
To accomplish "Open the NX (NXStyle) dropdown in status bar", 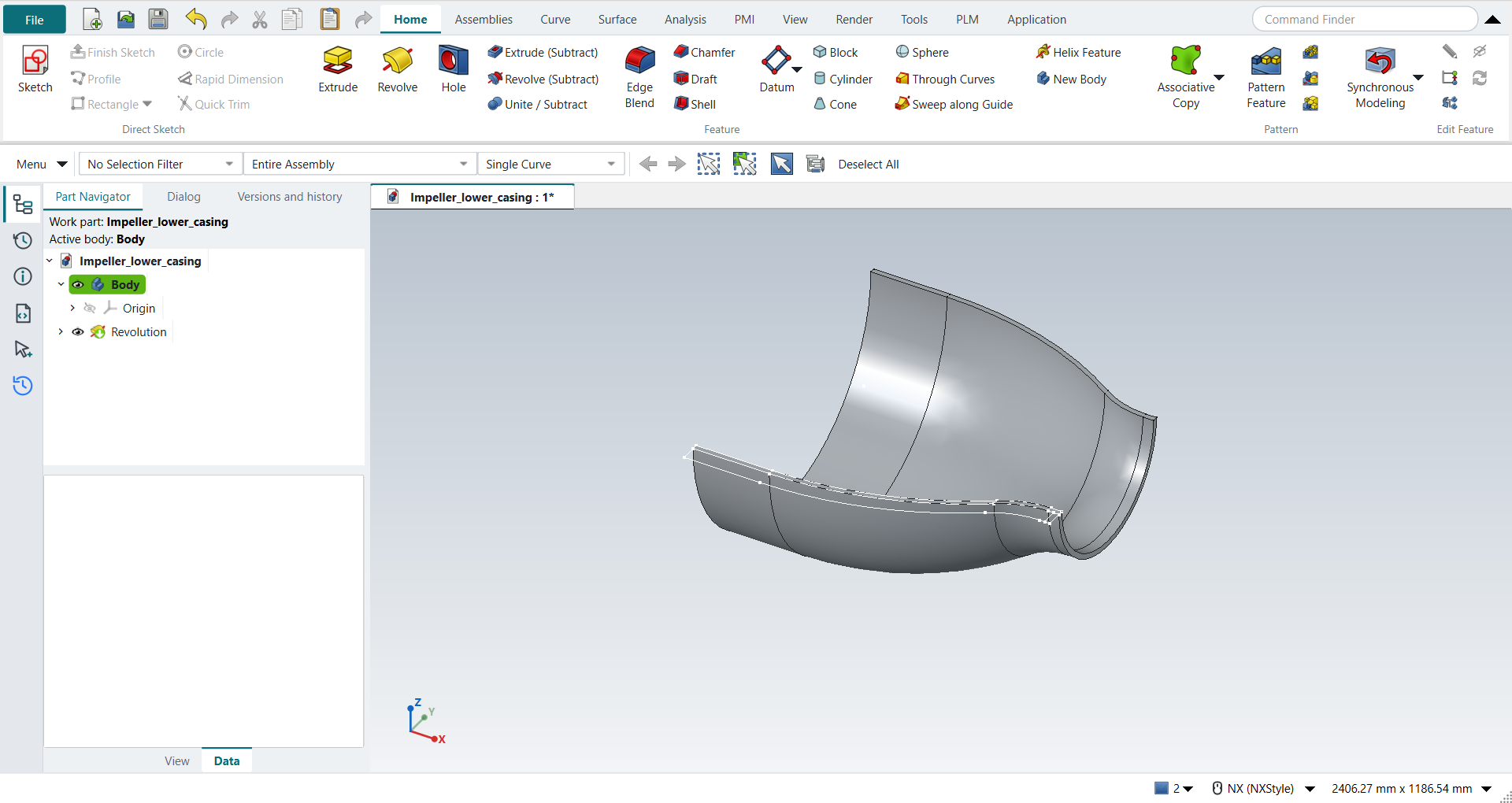I will pos(1310,789).
